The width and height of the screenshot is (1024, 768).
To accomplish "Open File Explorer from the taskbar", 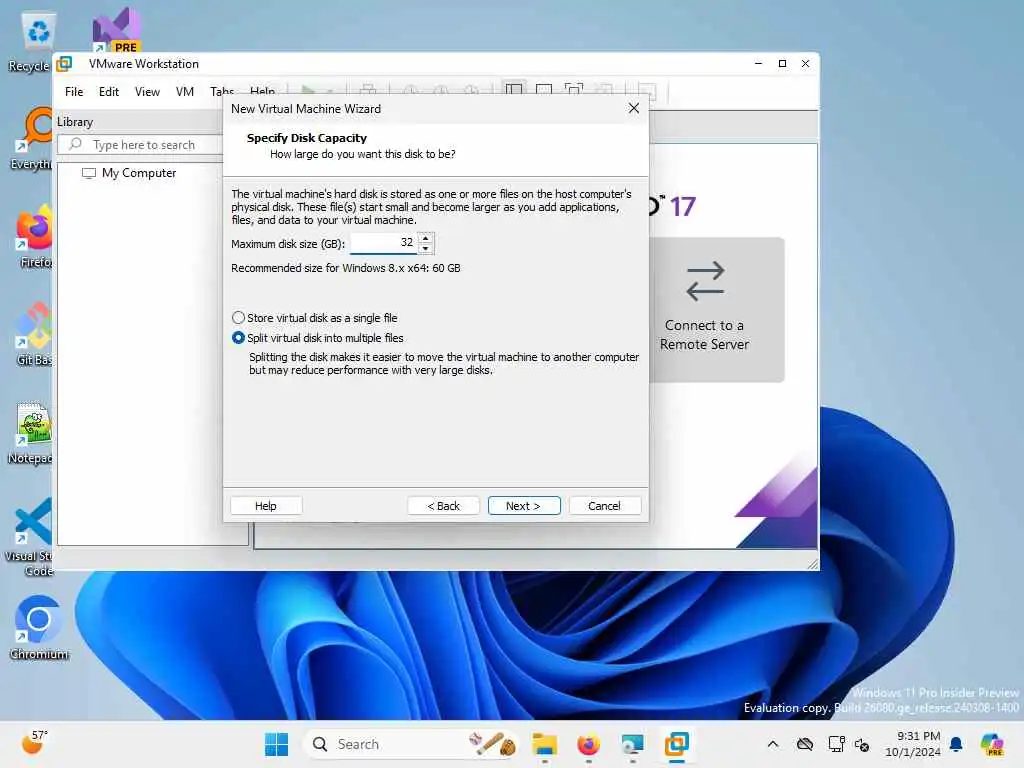I will coord(545,744).
